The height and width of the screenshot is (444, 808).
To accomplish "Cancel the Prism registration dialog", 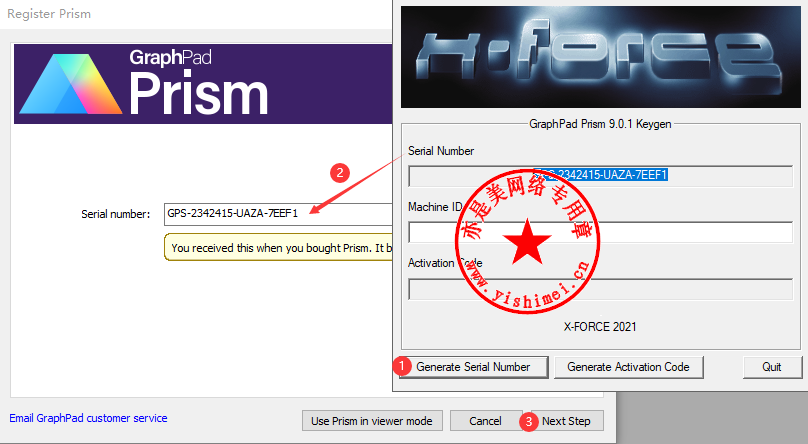I will [x=485, y=421].
